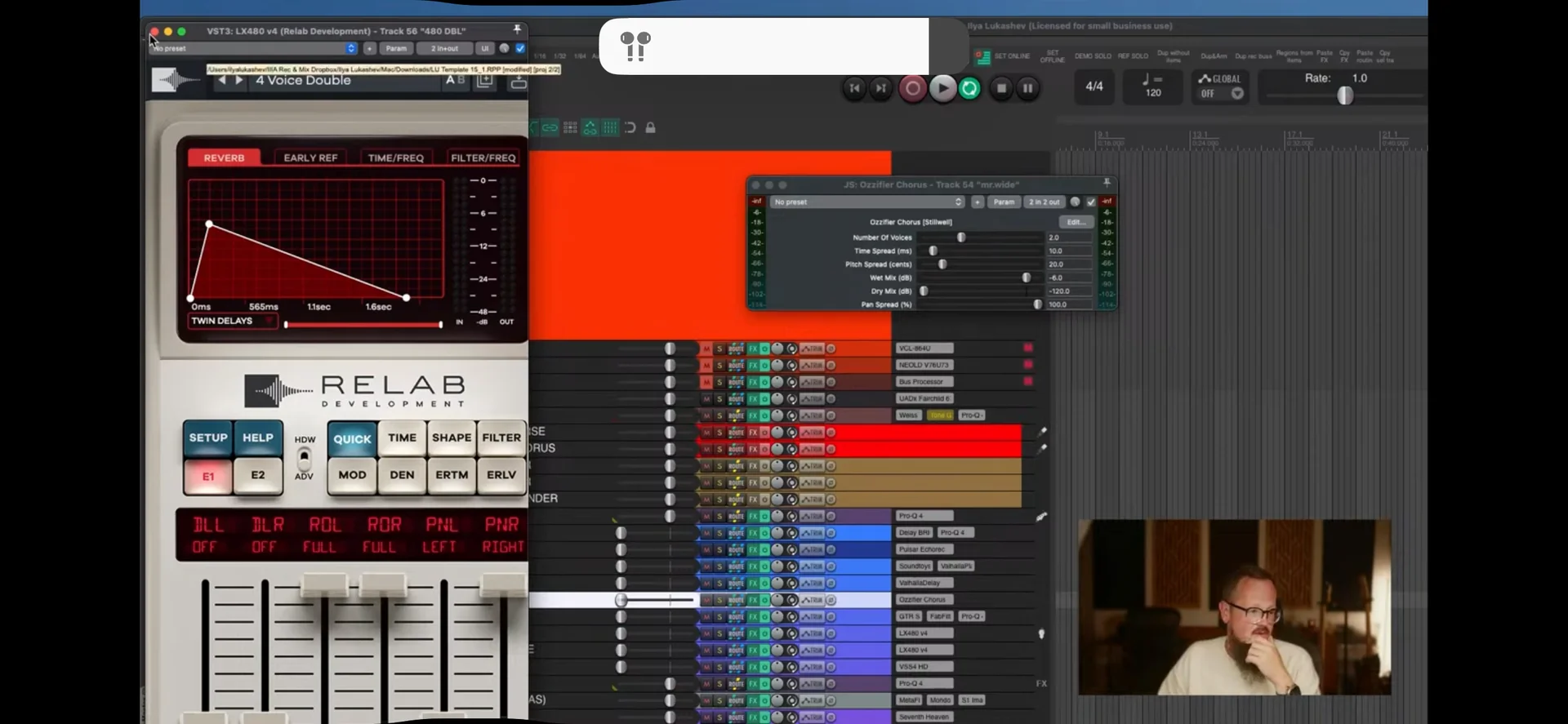The image size is (1568, 724).
Task: Toggle item grouping link toolbar icon
Action: tap(550, 127)
